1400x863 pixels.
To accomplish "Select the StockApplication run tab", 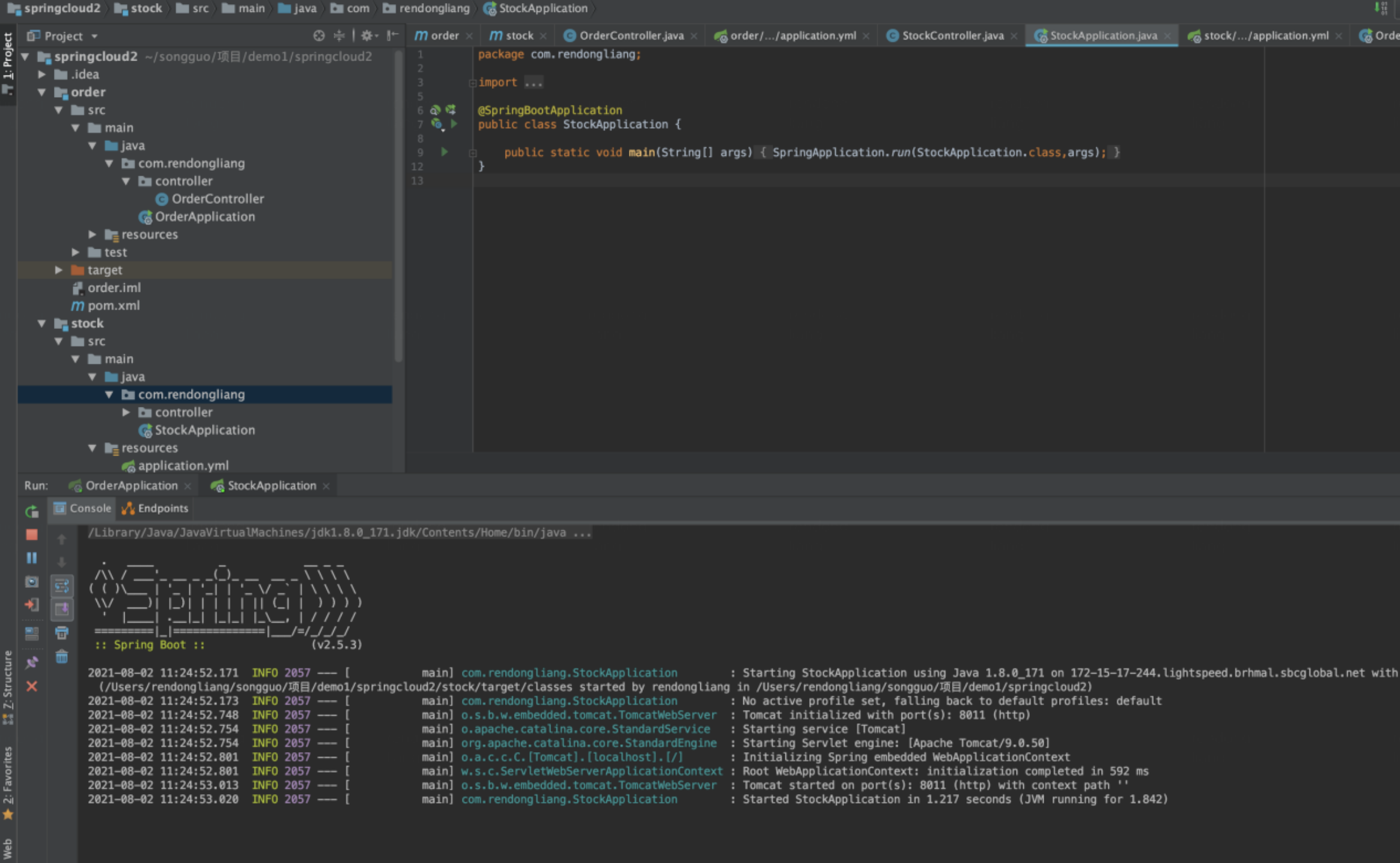I will tap(267, 485).
